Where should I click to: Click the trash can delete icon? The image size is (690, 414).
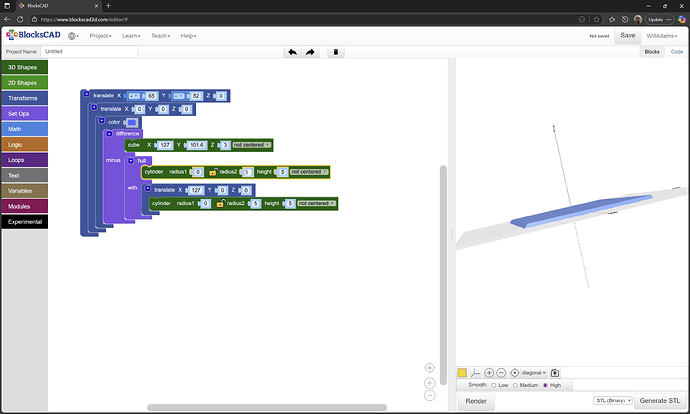pos(336,52)
